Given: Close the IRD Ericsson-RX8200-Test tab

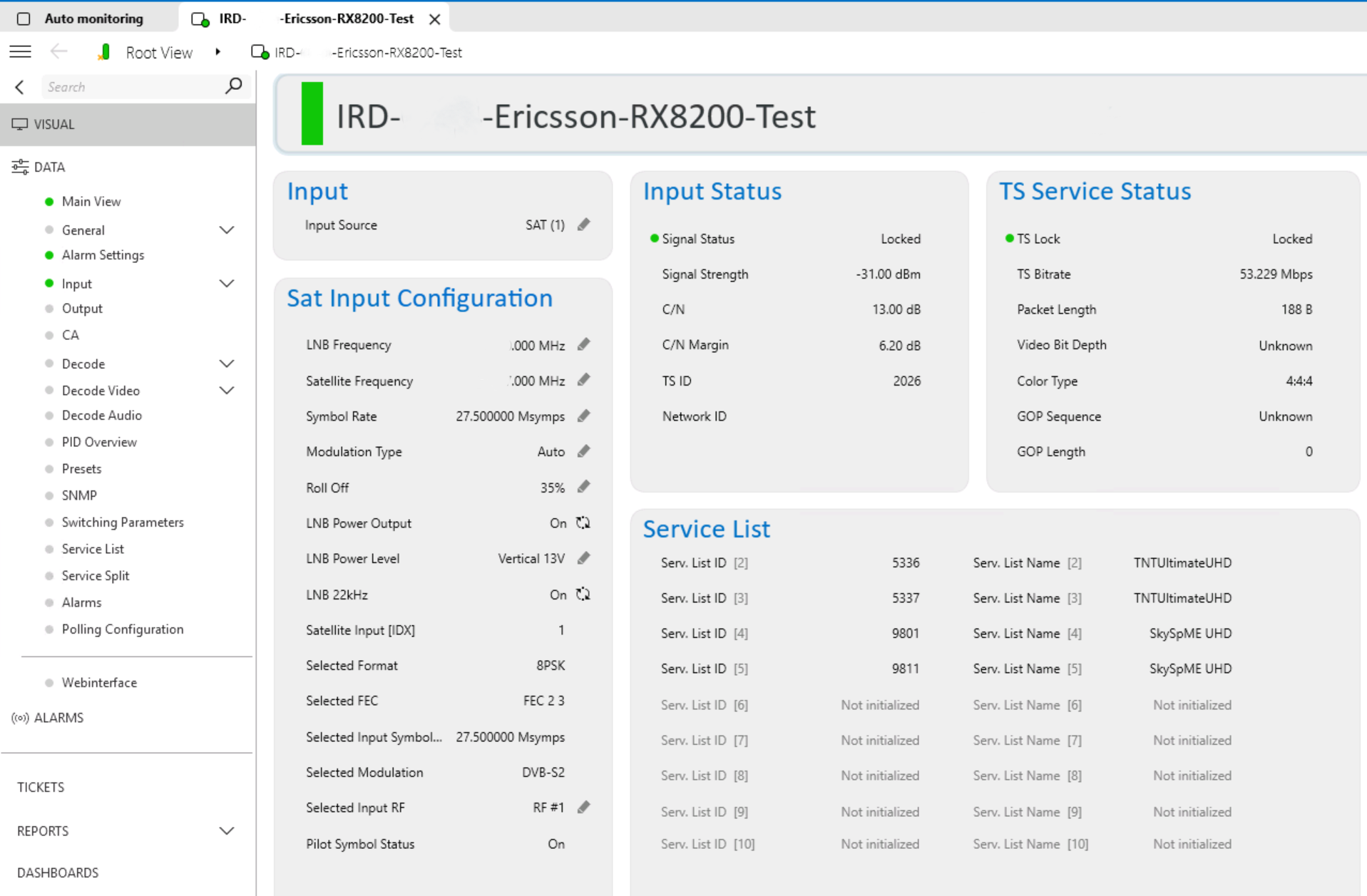Looking at the screenshot, I should [434, 19].
